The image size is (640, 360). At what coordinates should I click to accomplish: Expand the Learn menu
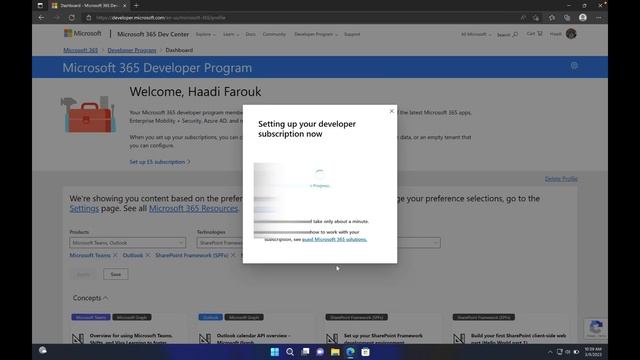tap(231, 34)
